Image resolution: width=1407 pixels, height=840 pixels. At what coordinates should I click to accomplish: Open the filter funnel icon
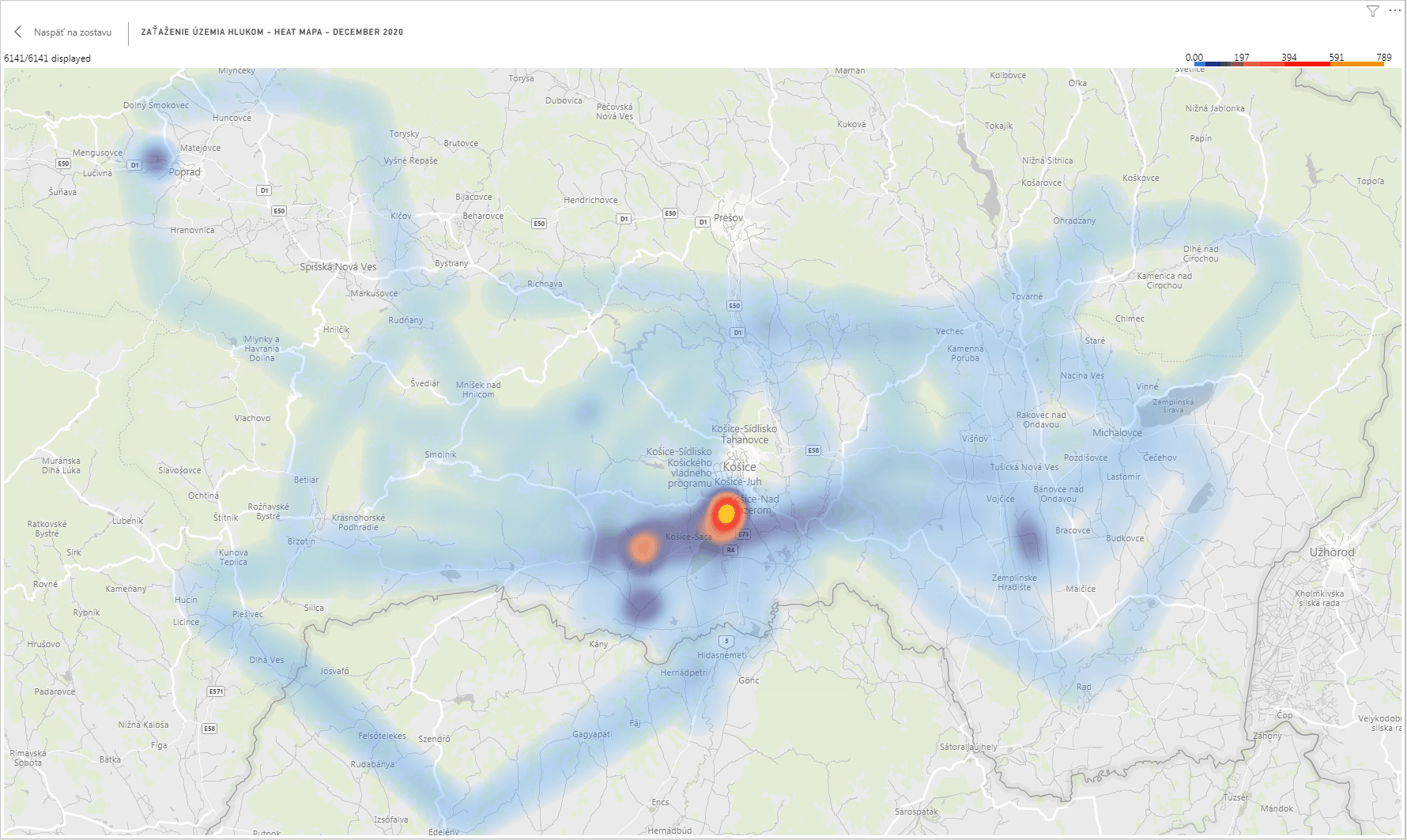coord(1372,11)
